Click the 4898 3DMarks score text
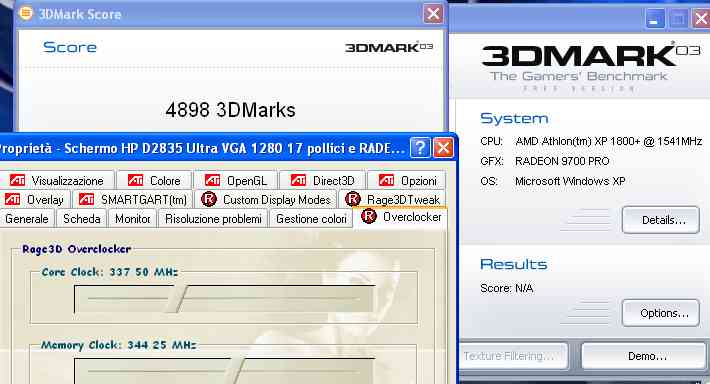Screen dimensions: 710x384 pos(230,110)
